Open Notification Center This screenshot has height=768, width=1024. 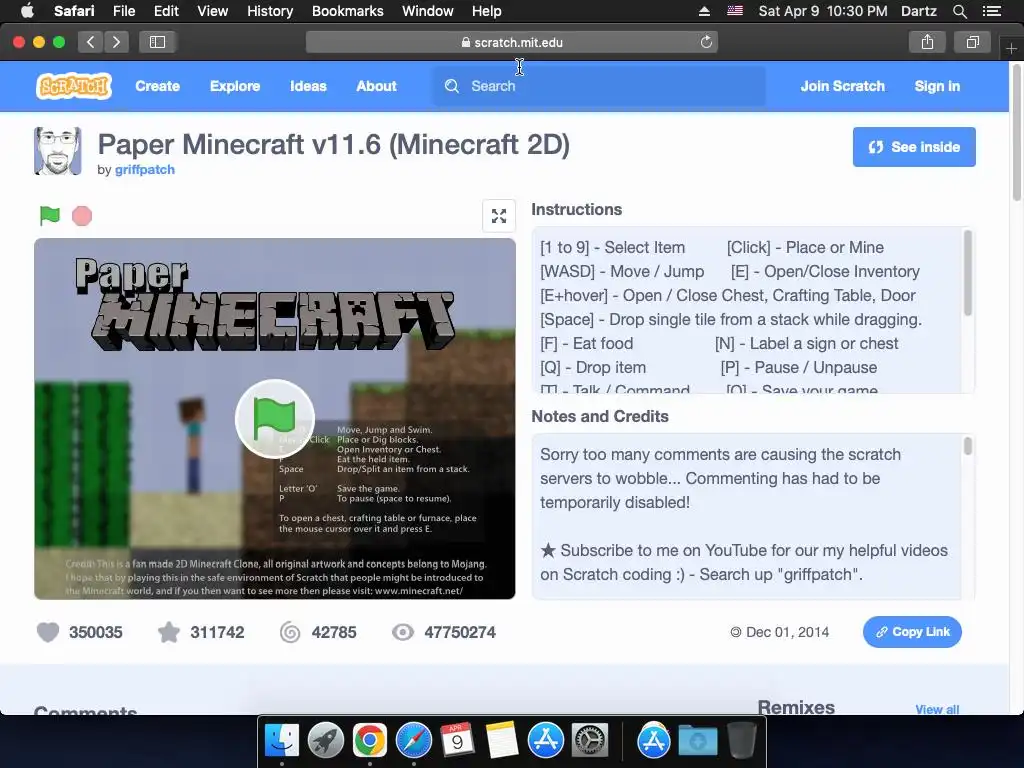[x=992, y=11]
